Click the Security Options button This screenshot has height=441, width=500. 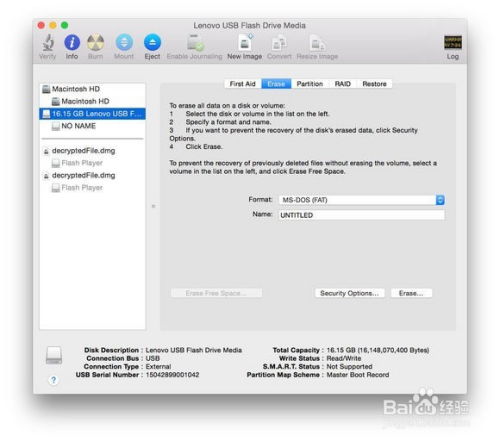click(349, 293)
